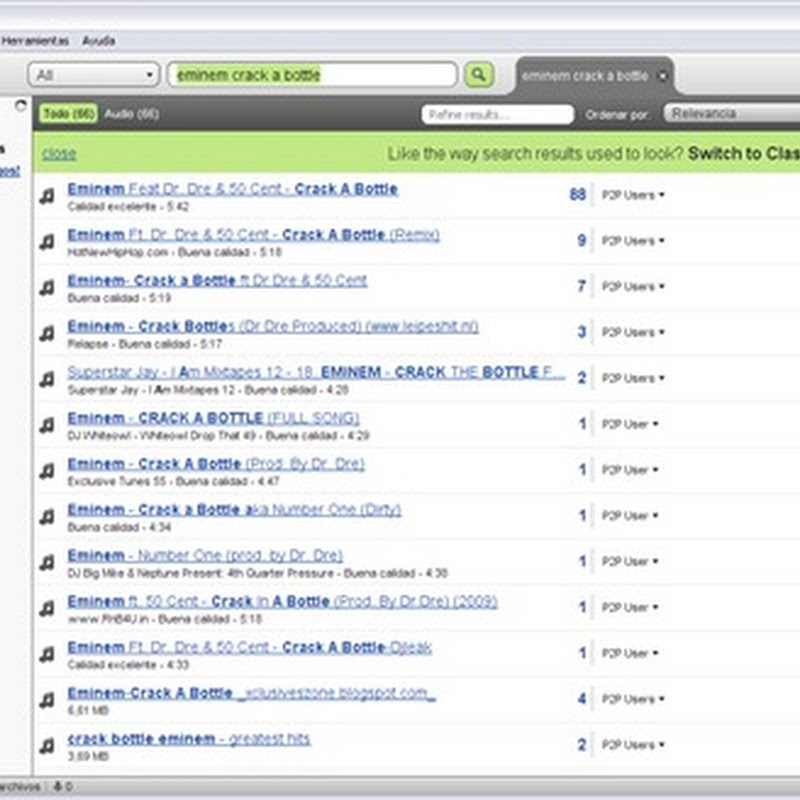800x800 pixels.
Task: Click the 'close' link in green banner
Action: (x=59, y=153)
